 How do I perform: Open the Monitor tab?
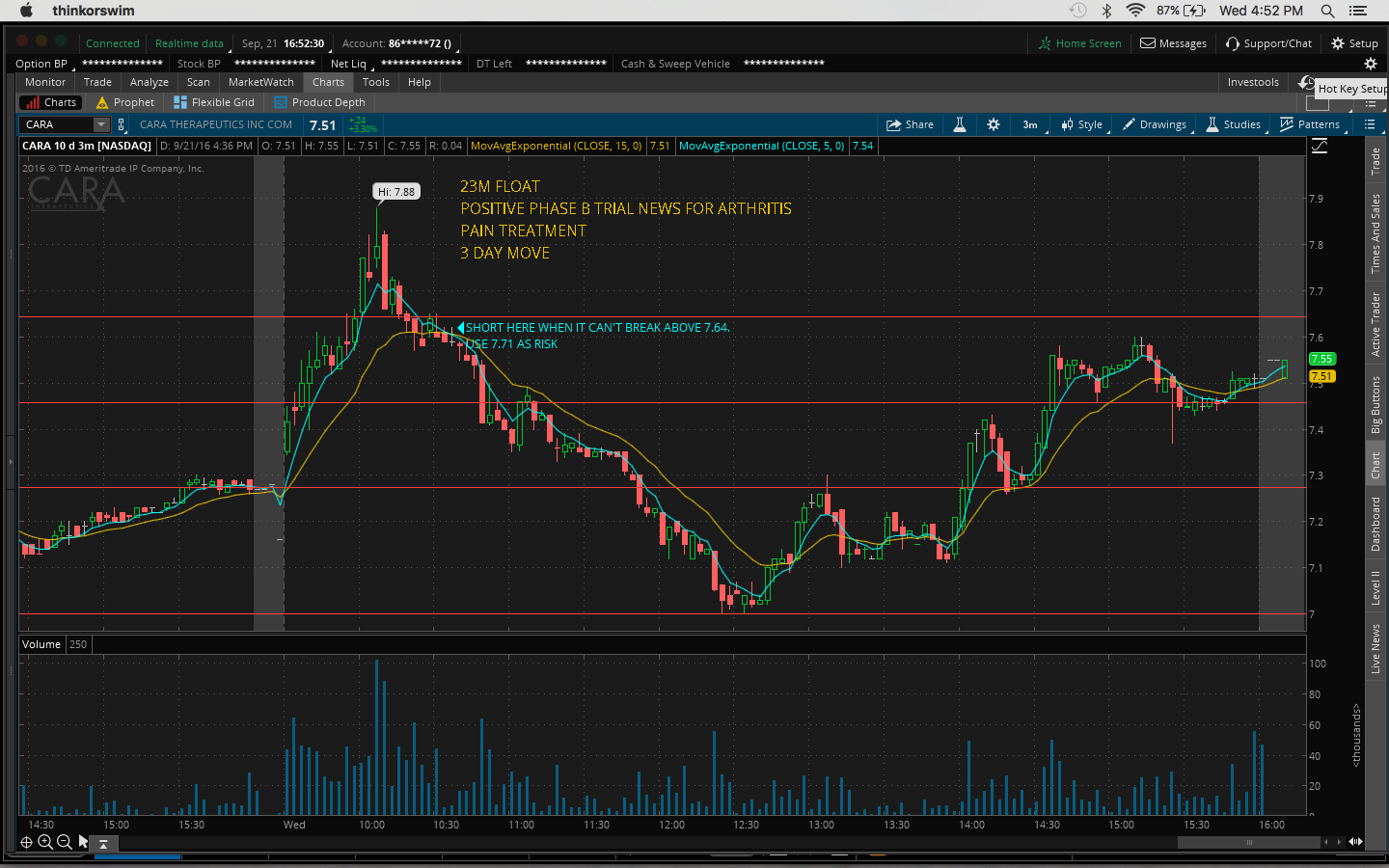45,82
